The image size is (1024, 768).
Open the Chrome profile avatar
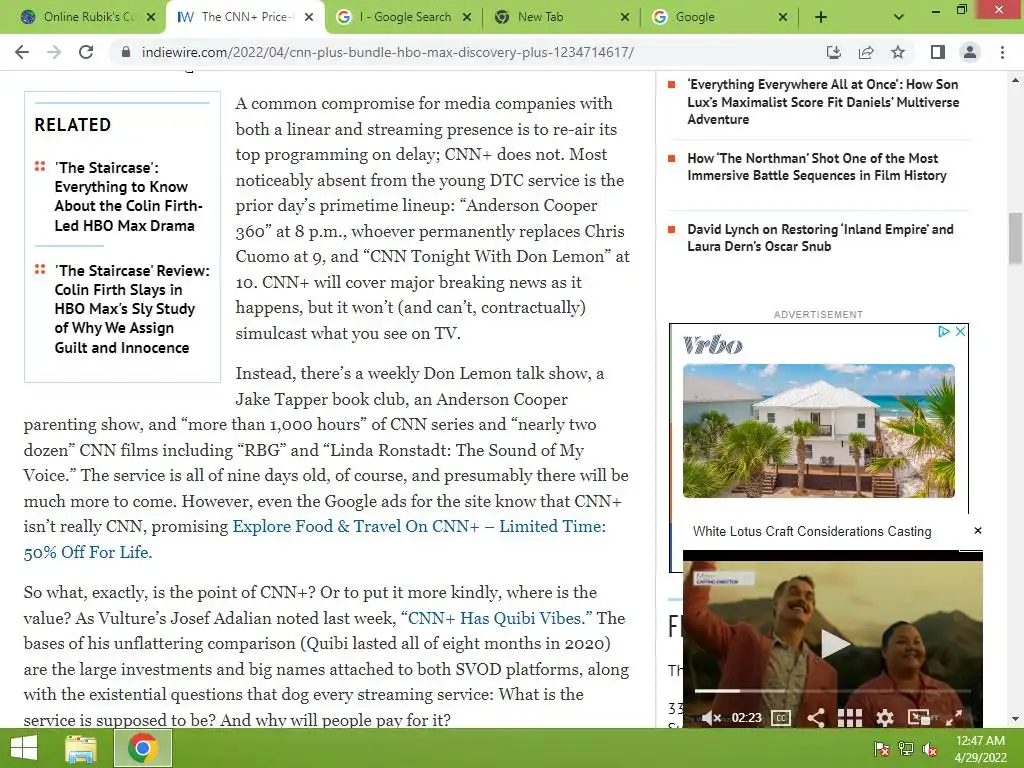[x=970, y=52]
